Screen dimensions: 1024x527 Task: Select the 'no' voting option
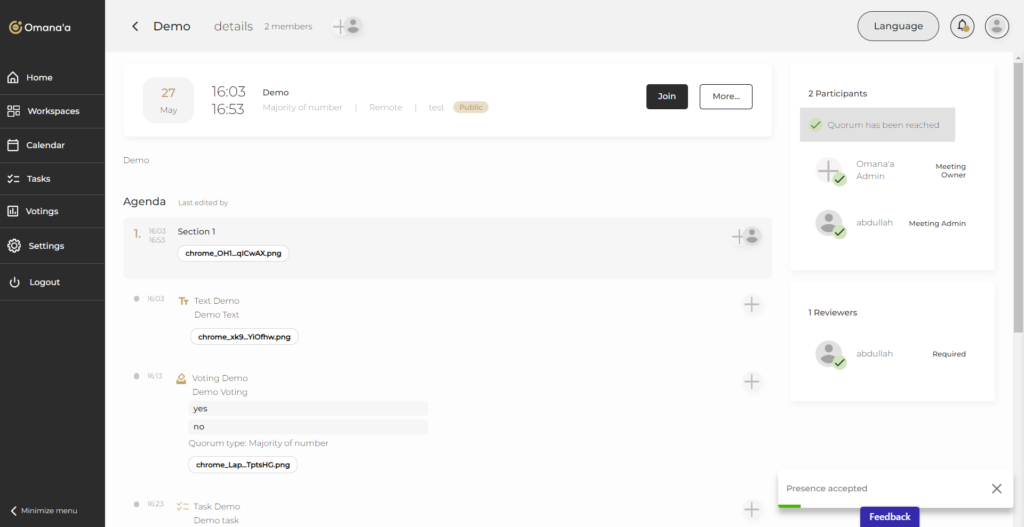(308, 426)
